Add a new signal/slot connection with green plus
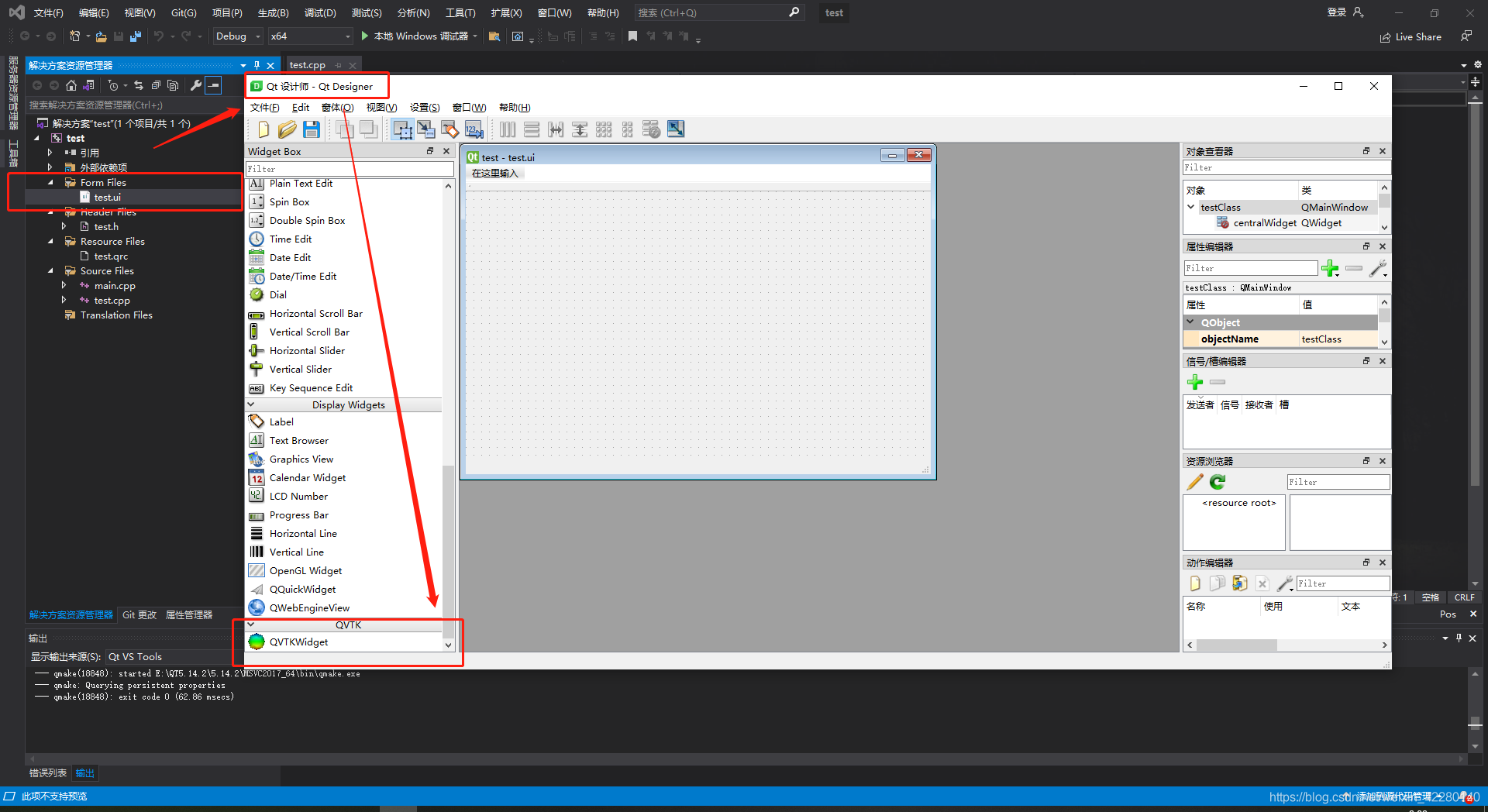This screenshot has width=1488, height=812. pos(1195,382)
